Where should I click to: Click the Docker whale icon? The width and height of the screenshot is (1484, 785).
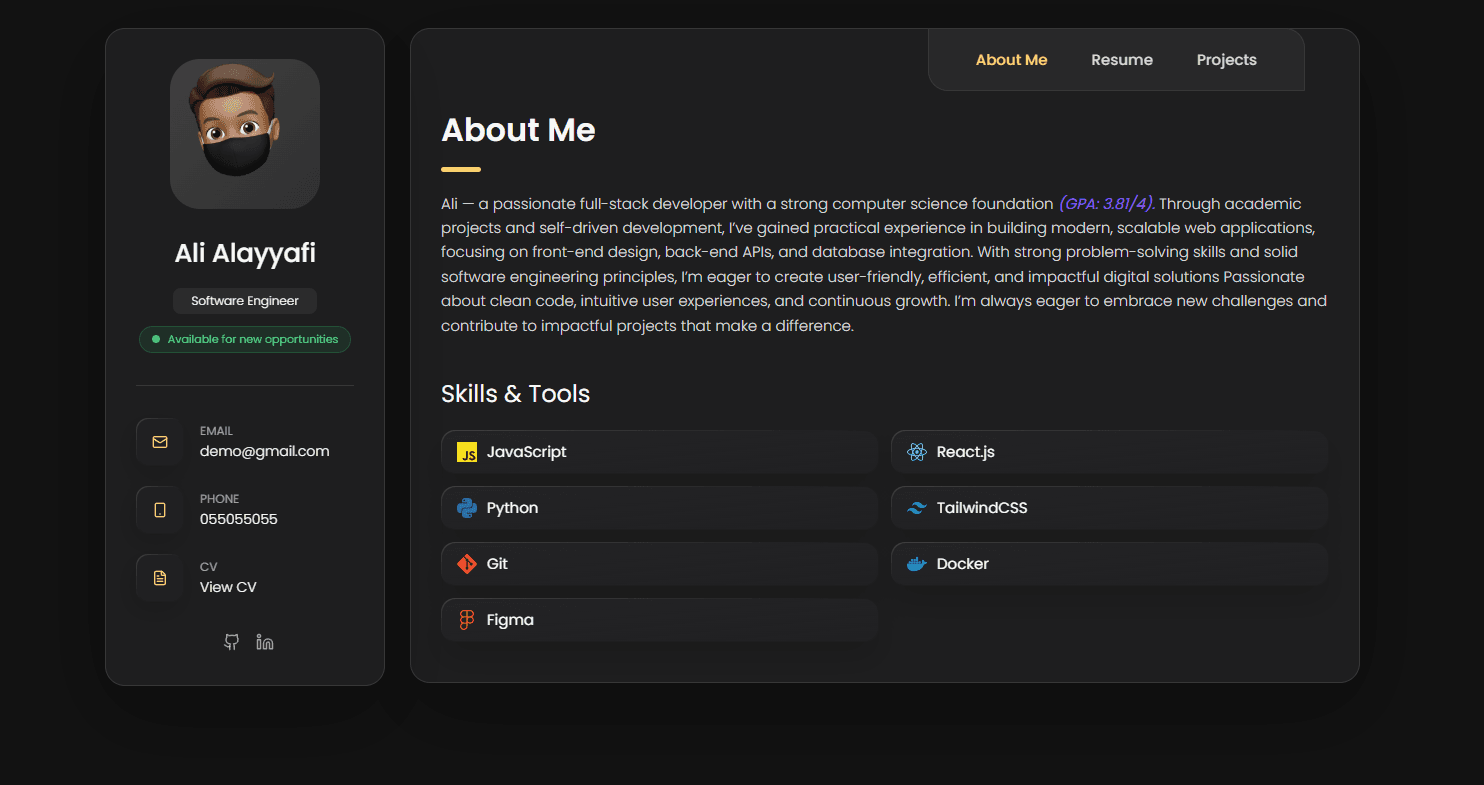(x=915, y=563)
